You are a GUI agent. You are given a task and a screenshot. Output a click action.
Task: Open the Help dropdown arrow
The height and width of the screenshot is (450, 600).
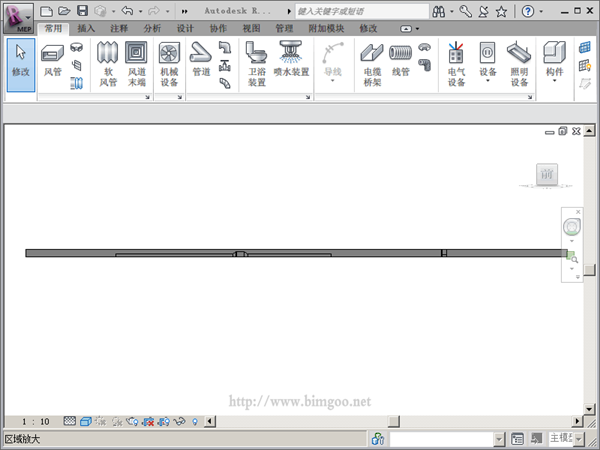(x=541, y=11)
